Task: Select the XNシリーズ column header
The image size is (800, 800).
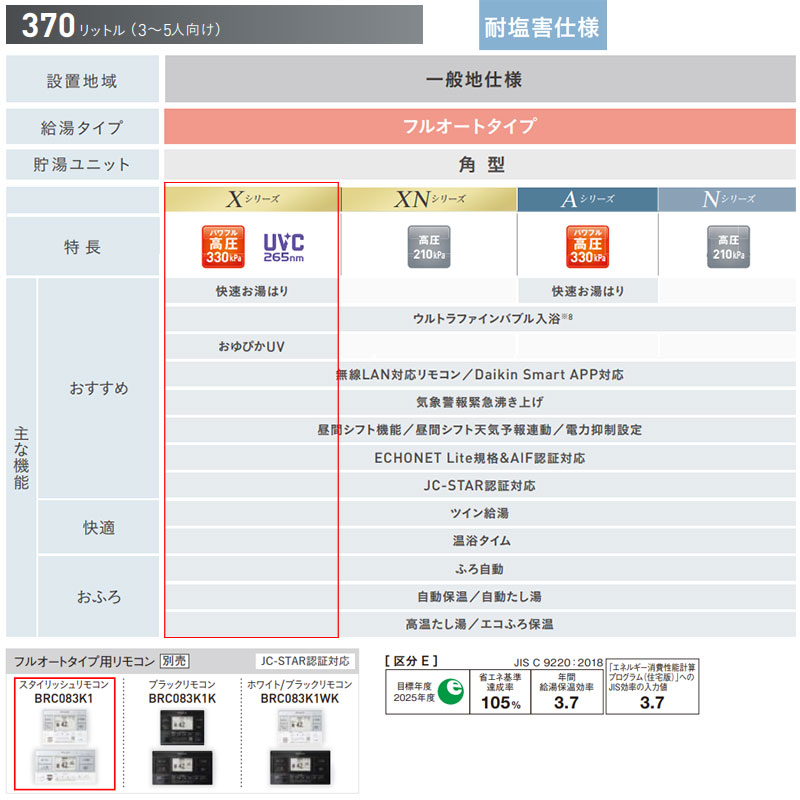Action: coord(429,199)
